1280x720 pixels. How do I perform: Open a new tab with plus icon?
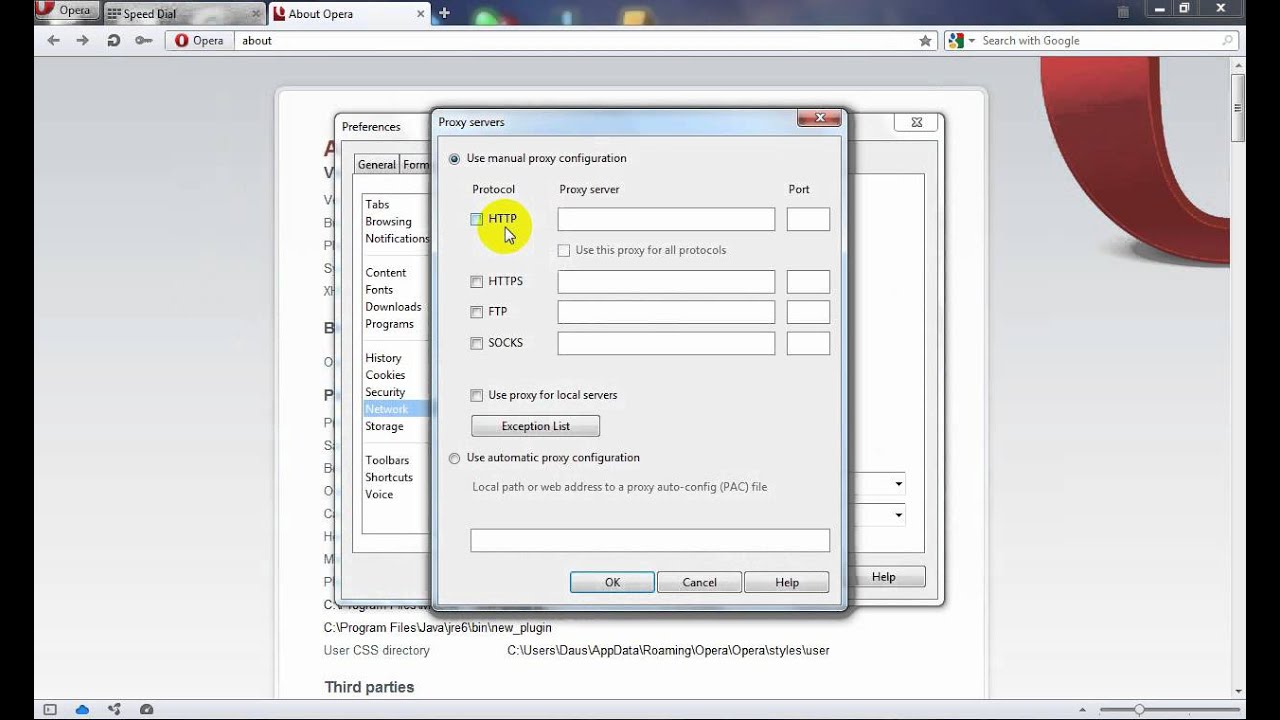tap(444, 13)
